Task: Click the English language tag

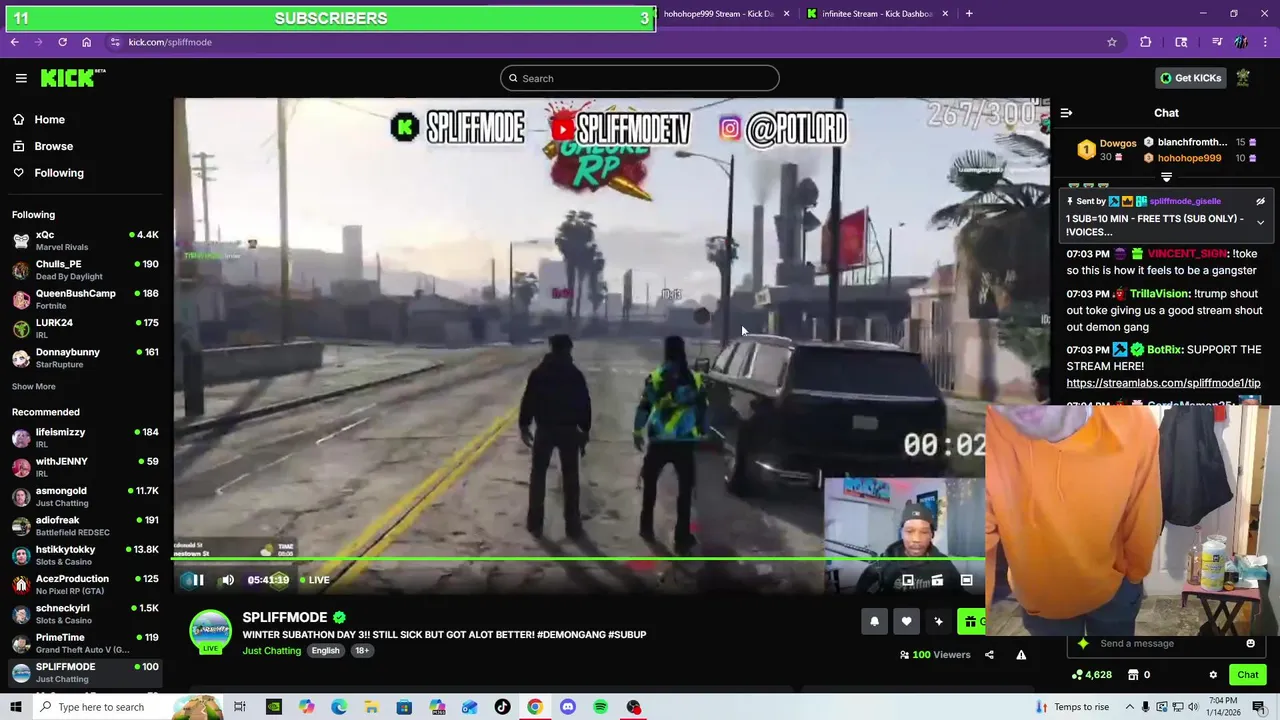Action: point(325,651)
